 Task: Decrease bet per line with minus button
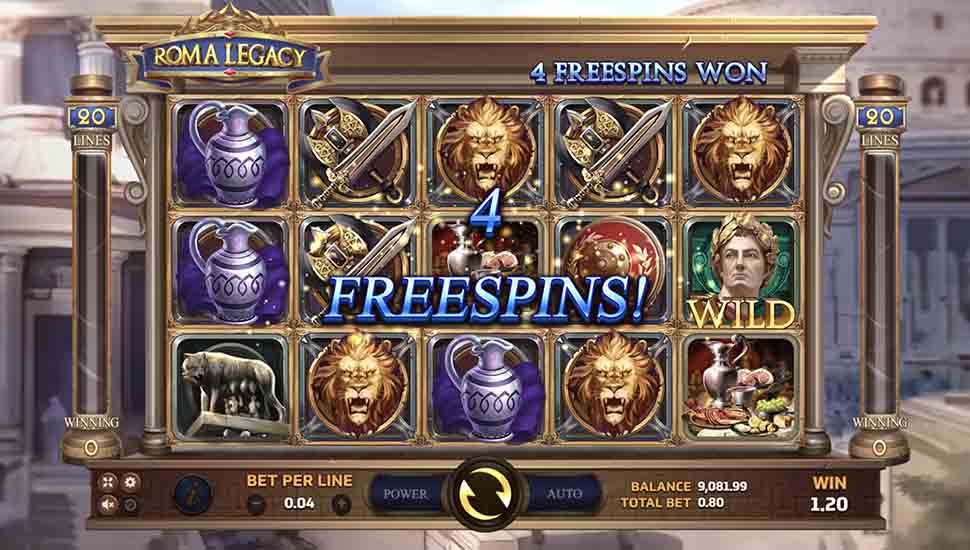(256, 504)
